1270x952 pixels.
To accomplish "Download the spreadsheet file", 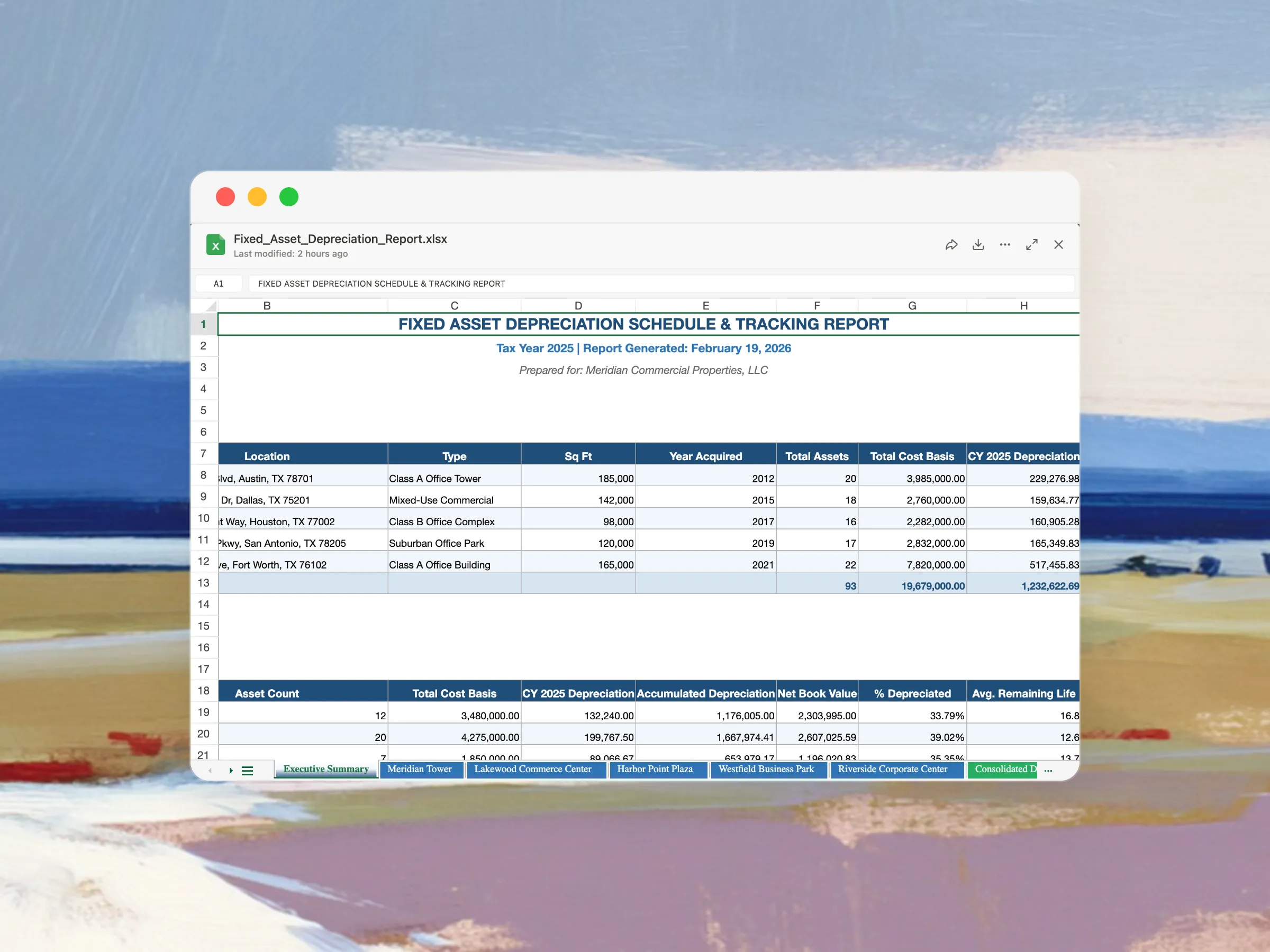I will pos(978,245).
